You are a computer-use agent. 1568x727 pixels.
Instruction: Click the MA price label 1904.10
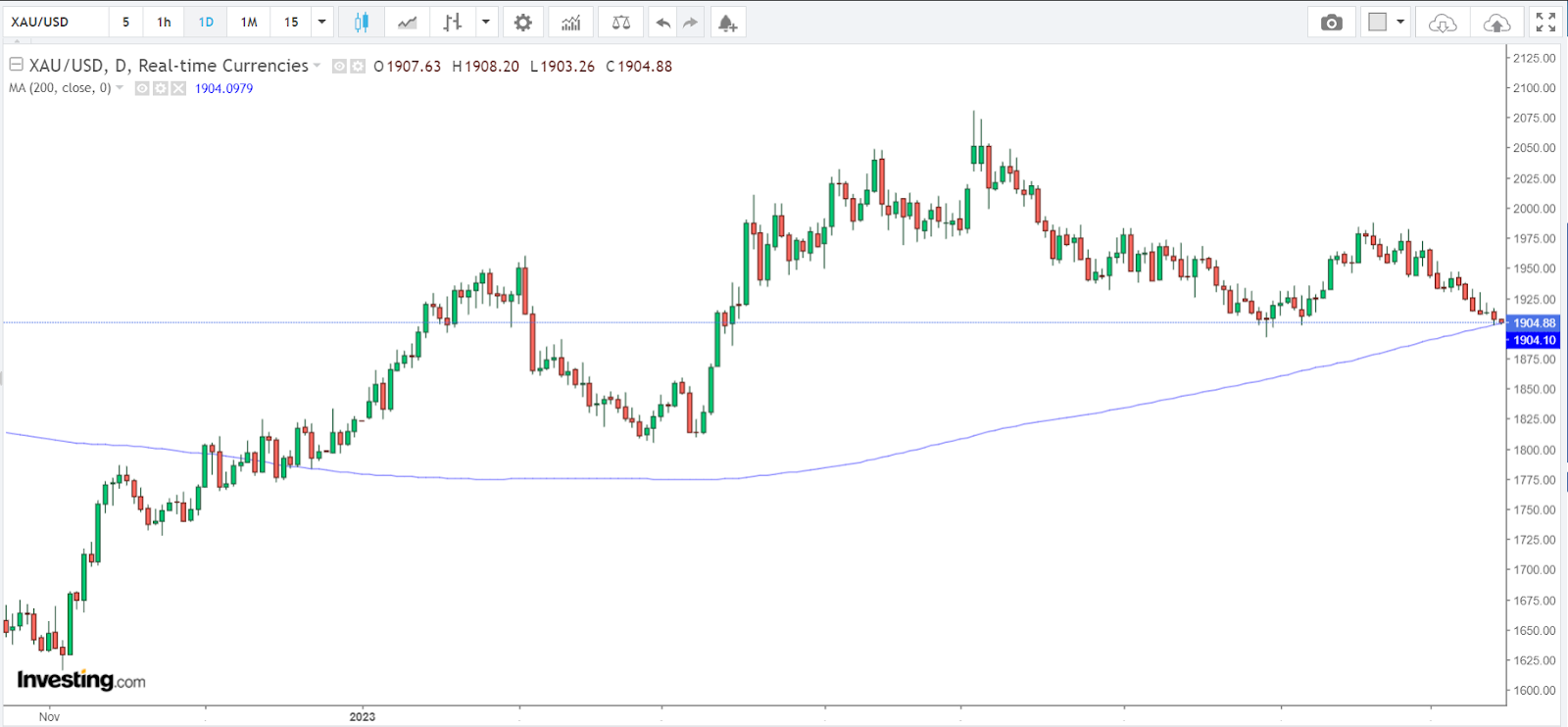click(1534, 340)
